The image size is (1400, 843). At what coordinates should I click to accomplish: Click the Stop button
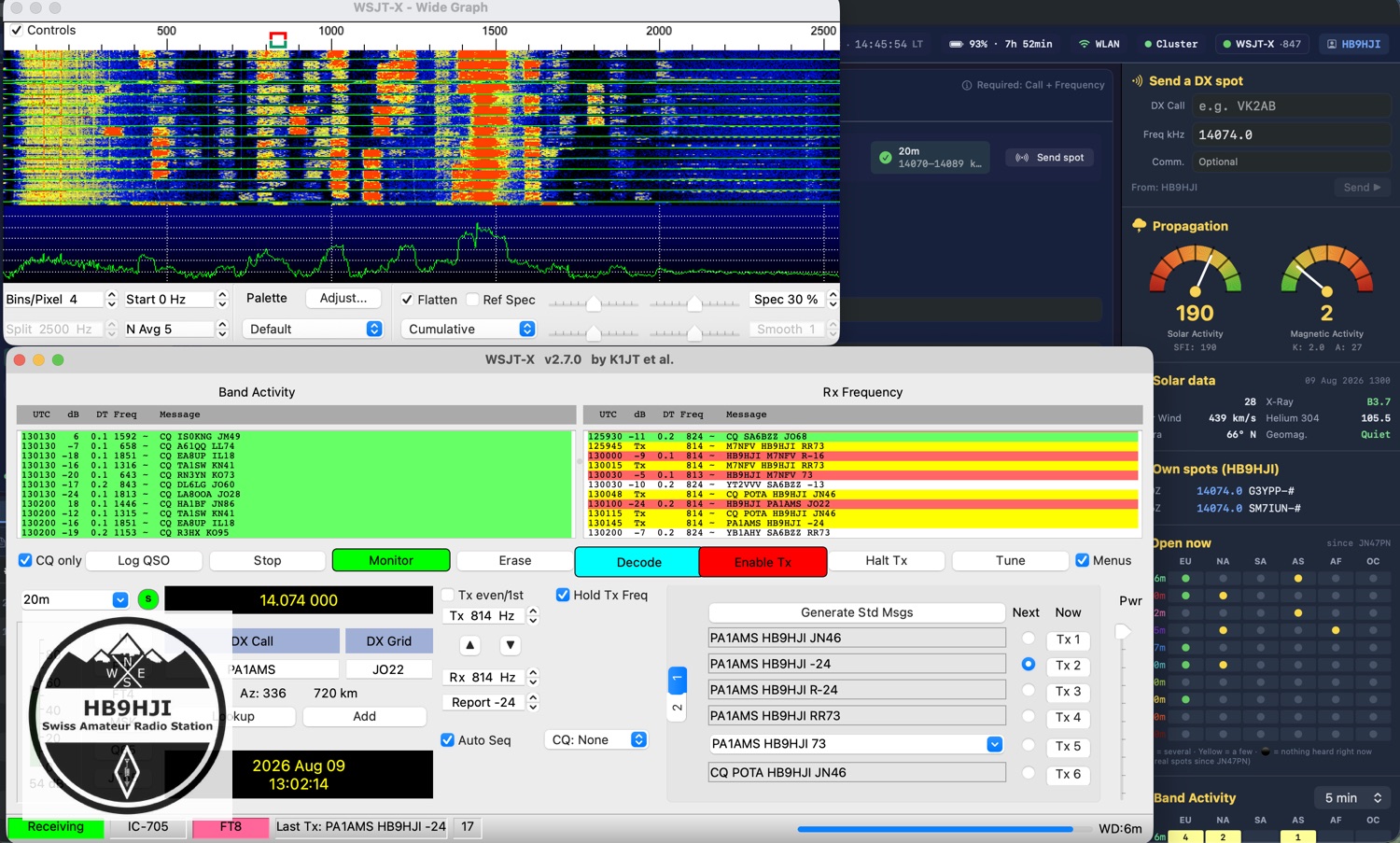click(267, 560)
